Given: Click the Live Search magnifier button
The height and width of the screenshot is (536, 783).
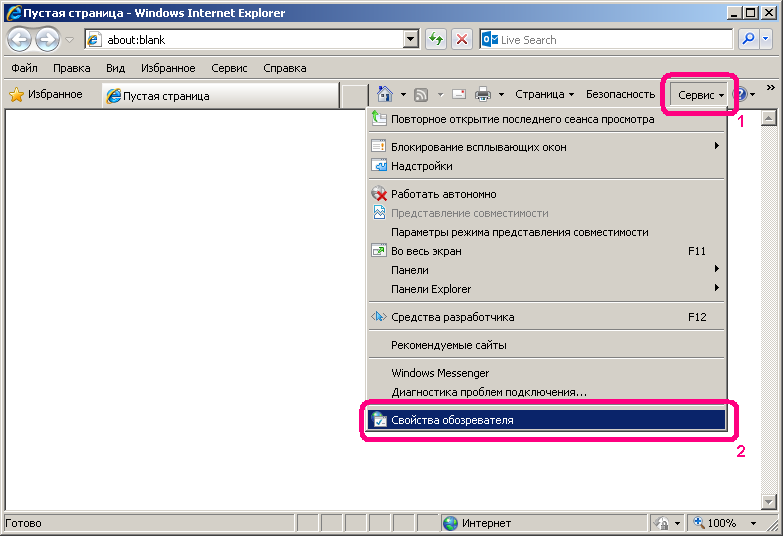Looking at the screenshot, I should point(748,40).
